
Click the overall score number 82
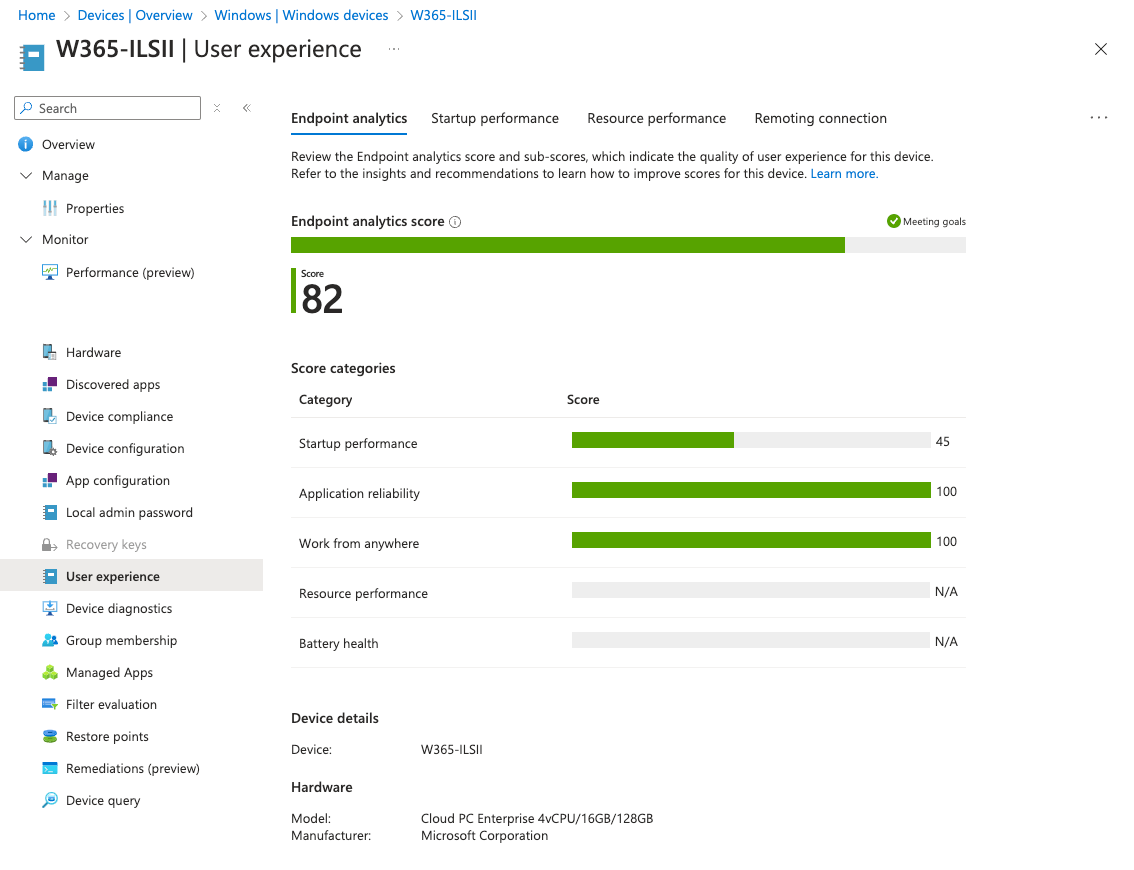(x=322, y=299)
